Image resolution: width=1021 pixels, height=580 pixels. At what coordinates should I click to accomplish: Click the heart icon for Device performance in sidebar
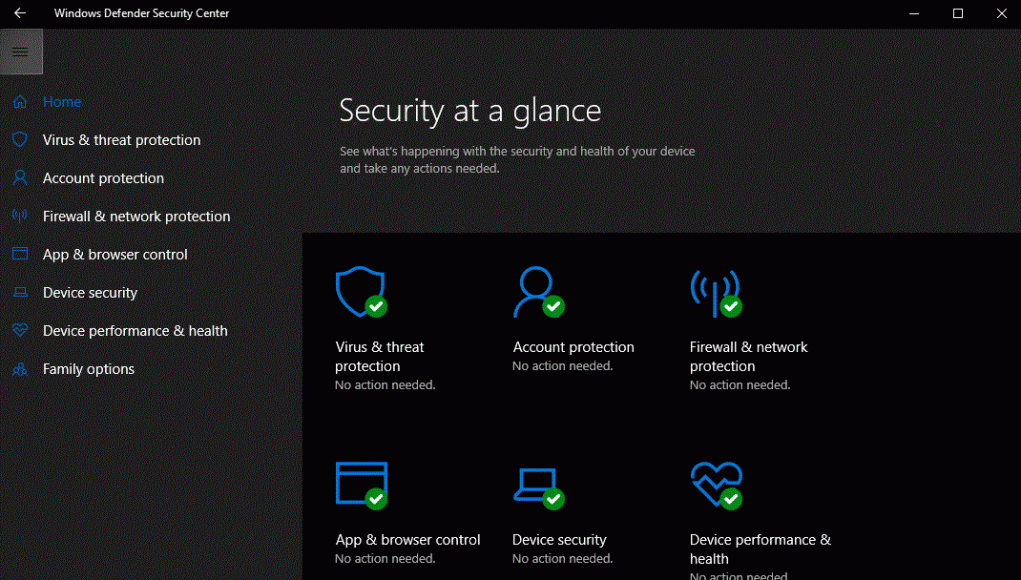(20, 331)
